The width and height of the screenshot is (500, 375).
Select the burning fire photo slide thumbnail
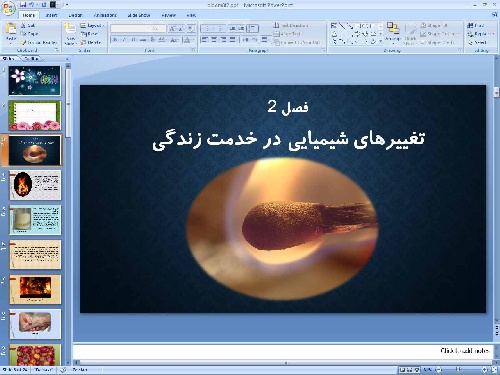(35, 289)
